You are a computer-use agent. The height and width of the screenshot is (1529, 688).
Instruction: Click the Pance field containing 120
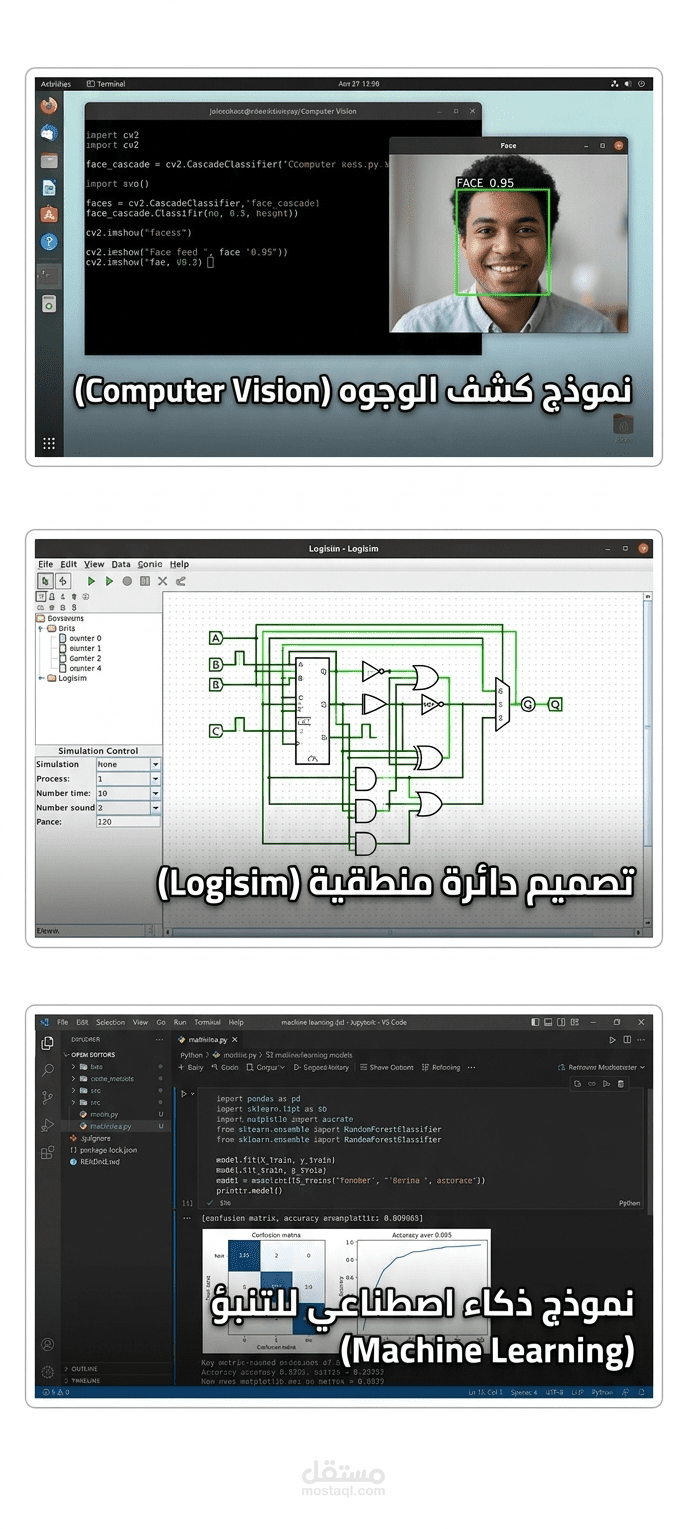click(x=128, y=821)
